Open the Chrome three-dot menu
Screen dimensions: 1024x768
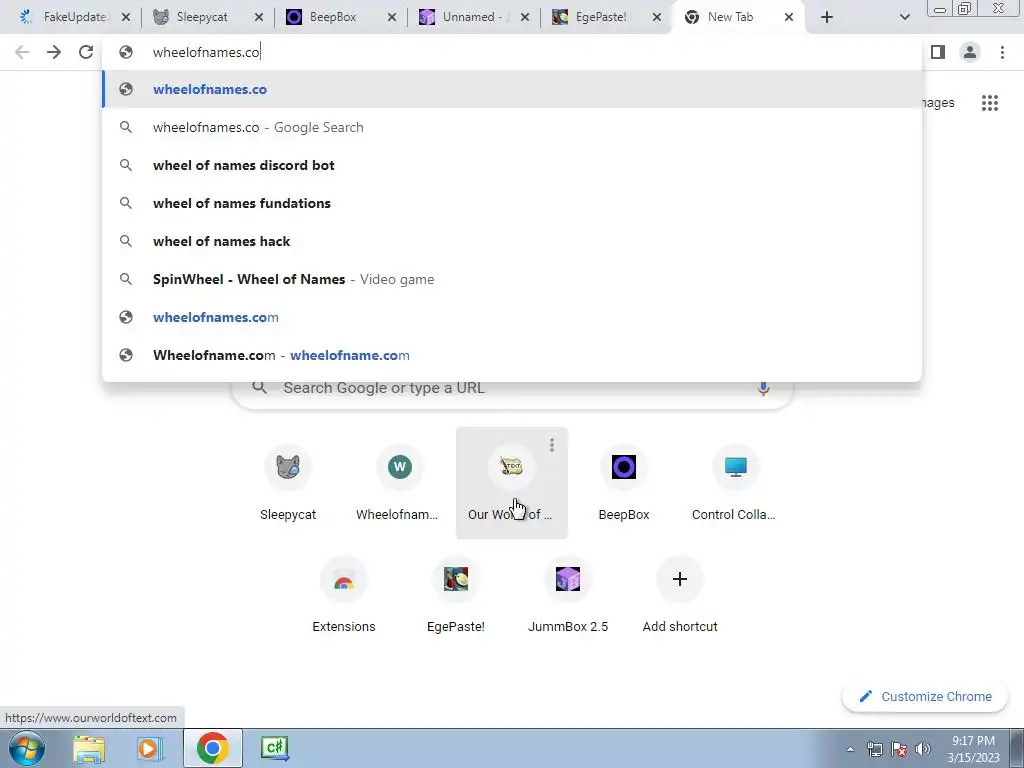click(1002, 52)
